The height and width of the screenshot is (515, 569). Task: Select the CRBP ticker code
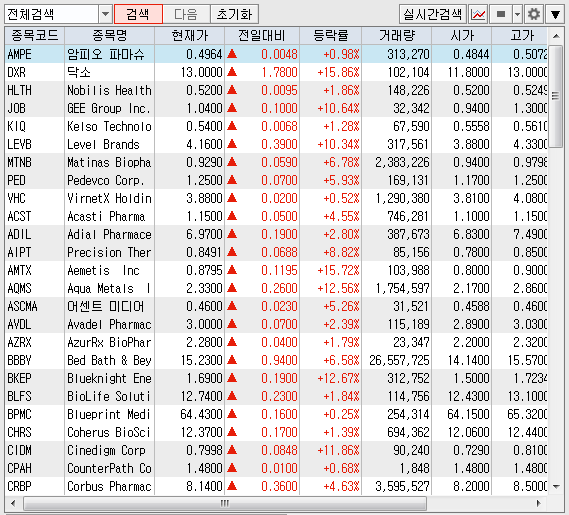click(x=19, y=486)
